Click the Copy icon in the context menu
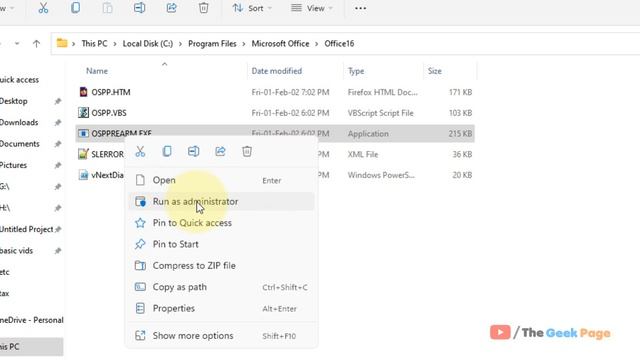Image resolution: width=640 pixels, height=360 pixels. [x=167, y=151]
